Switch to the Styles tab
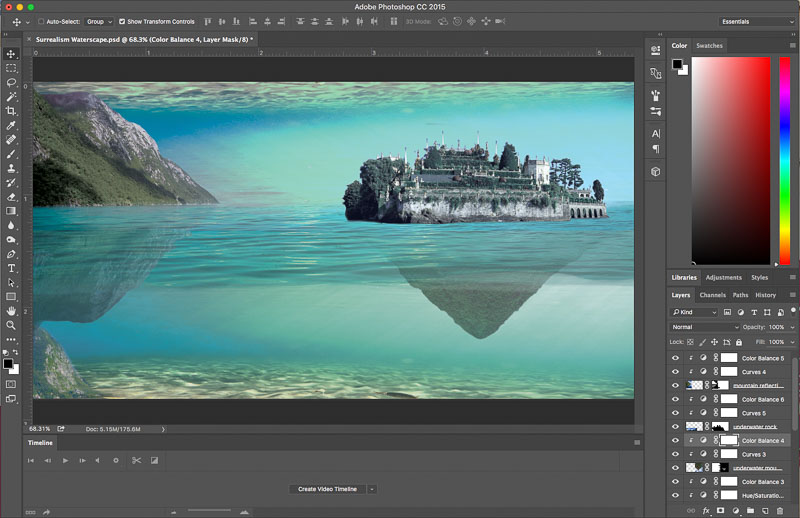 point(759,278)
